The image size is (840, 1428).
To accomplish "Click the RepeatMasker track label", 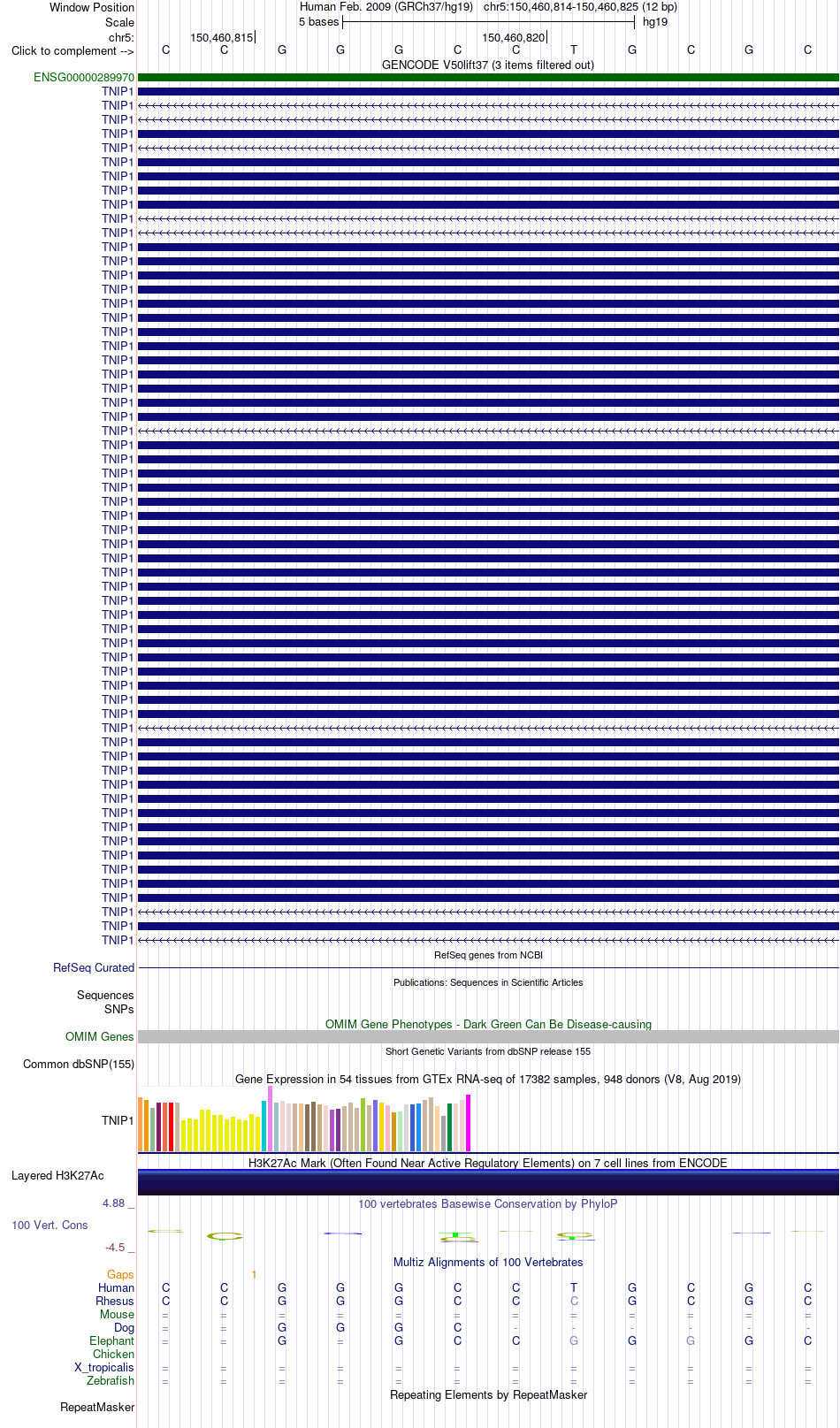I will tap(97, 1407).
